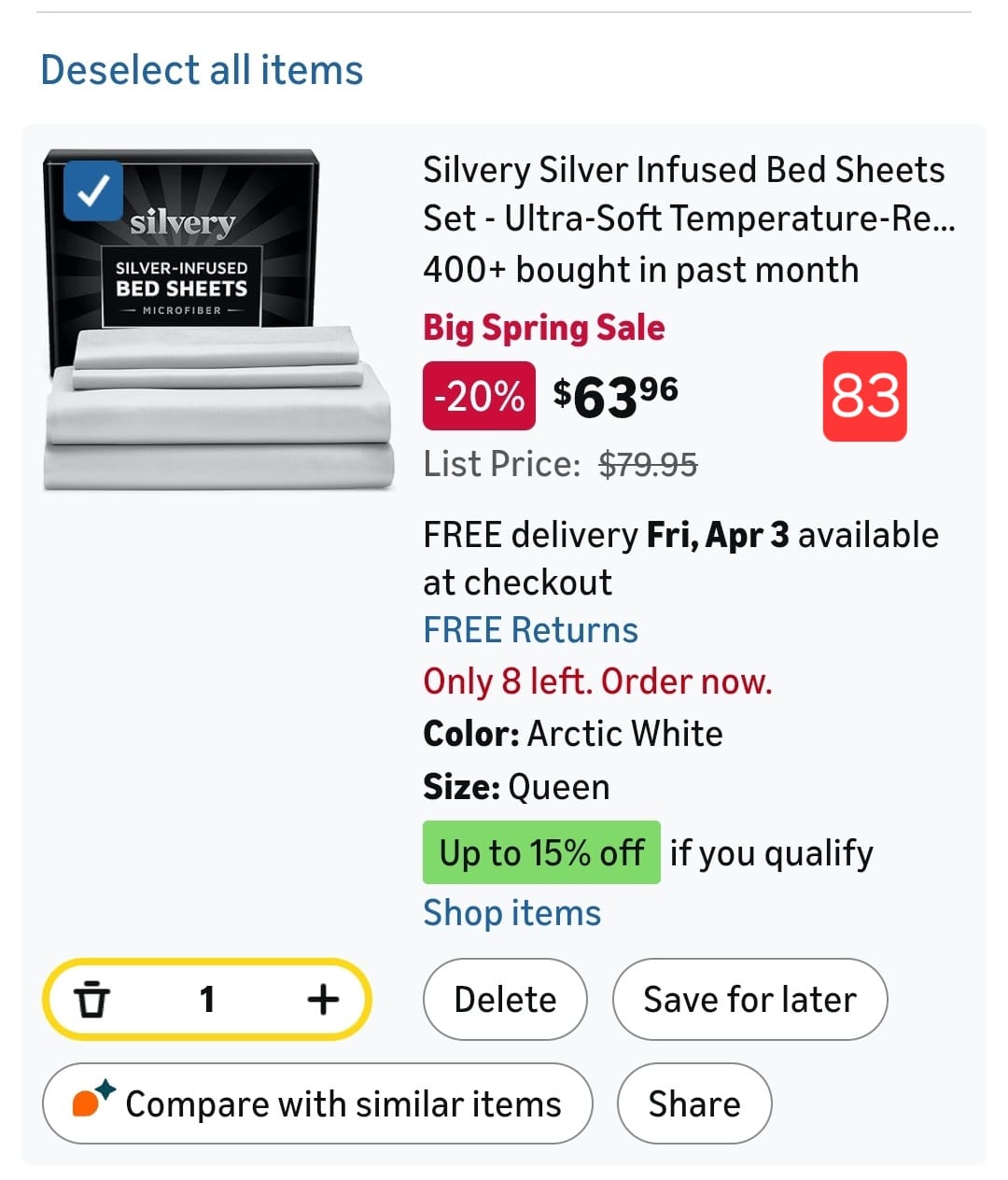Image resolution: width=1008 pixels, height=1180 pixels.
Task: Tap the Big Spring Sale label
Action: click(543, 328)
